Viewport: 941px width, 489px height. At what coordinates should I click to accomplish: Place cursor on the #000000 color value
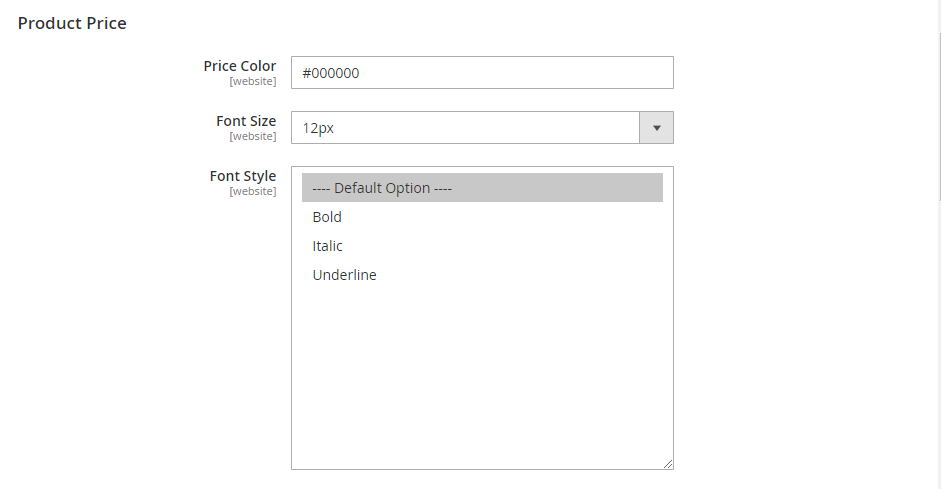tap(331, 73)
